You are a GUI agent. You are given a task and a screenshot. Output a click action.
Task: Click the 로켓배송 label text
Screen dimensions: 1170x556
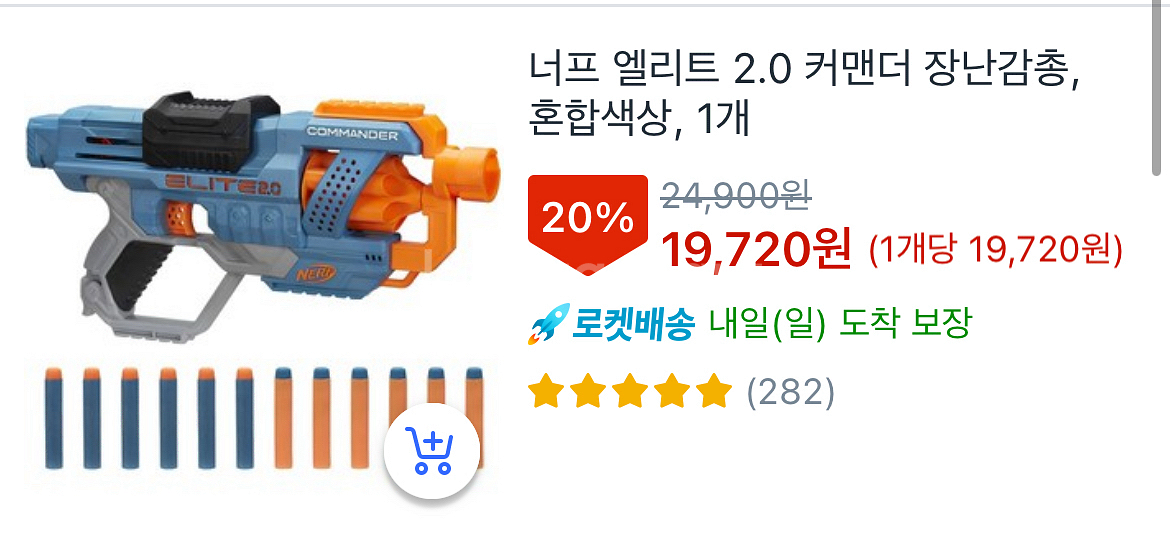point(634,325)
